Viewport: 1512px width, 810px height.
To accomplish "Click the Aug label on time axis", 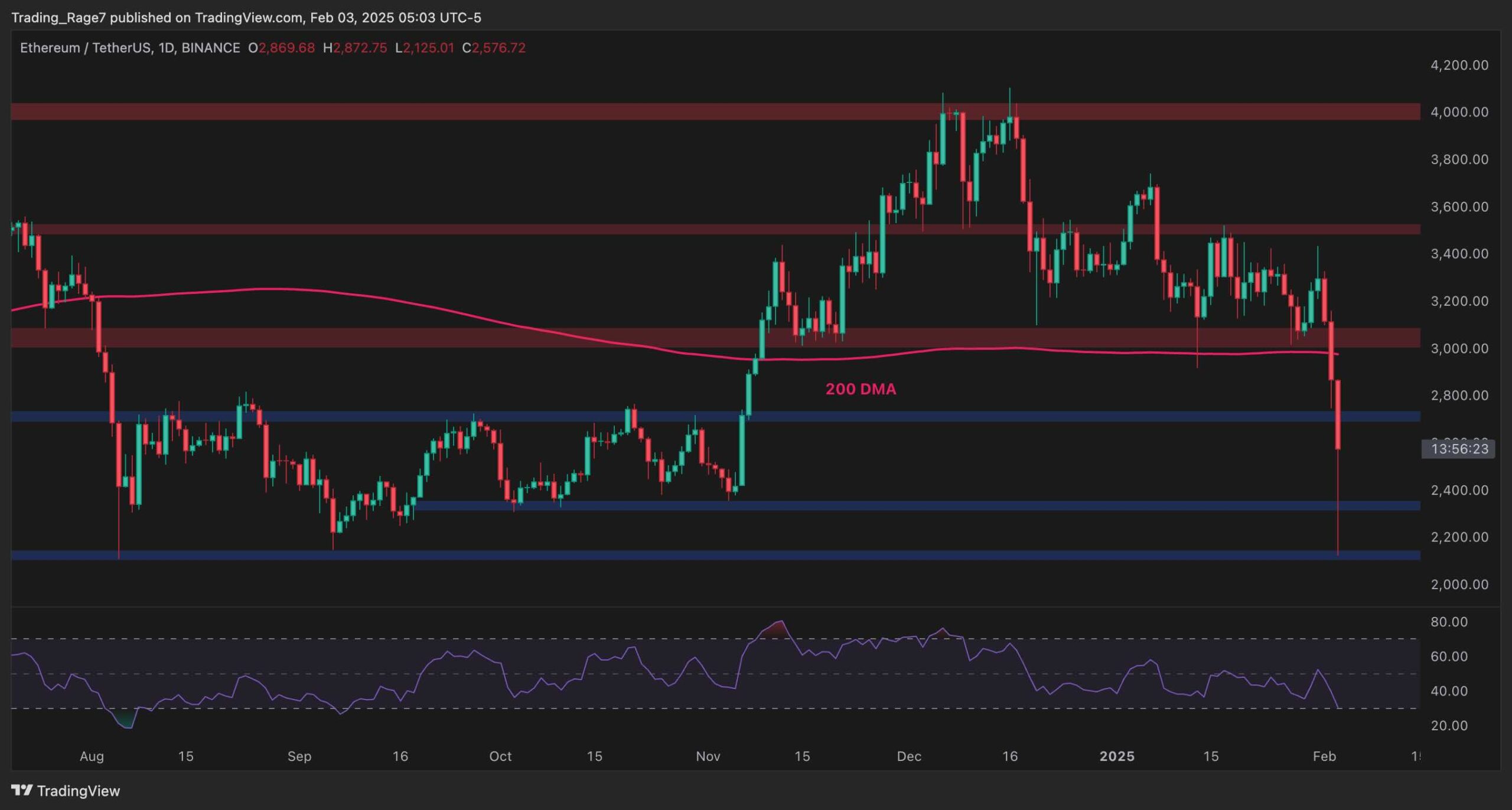I will pyautogui.click(x=92, y=756).
